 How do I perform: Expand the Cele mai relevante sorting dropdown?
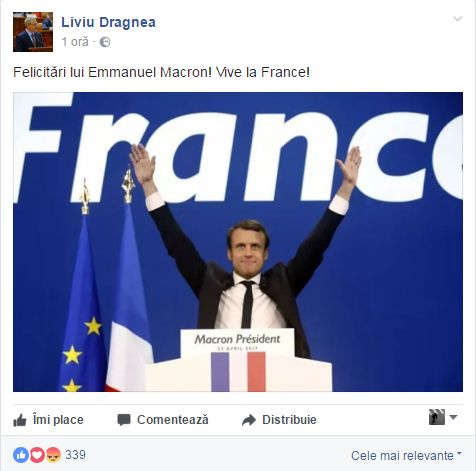406,455
